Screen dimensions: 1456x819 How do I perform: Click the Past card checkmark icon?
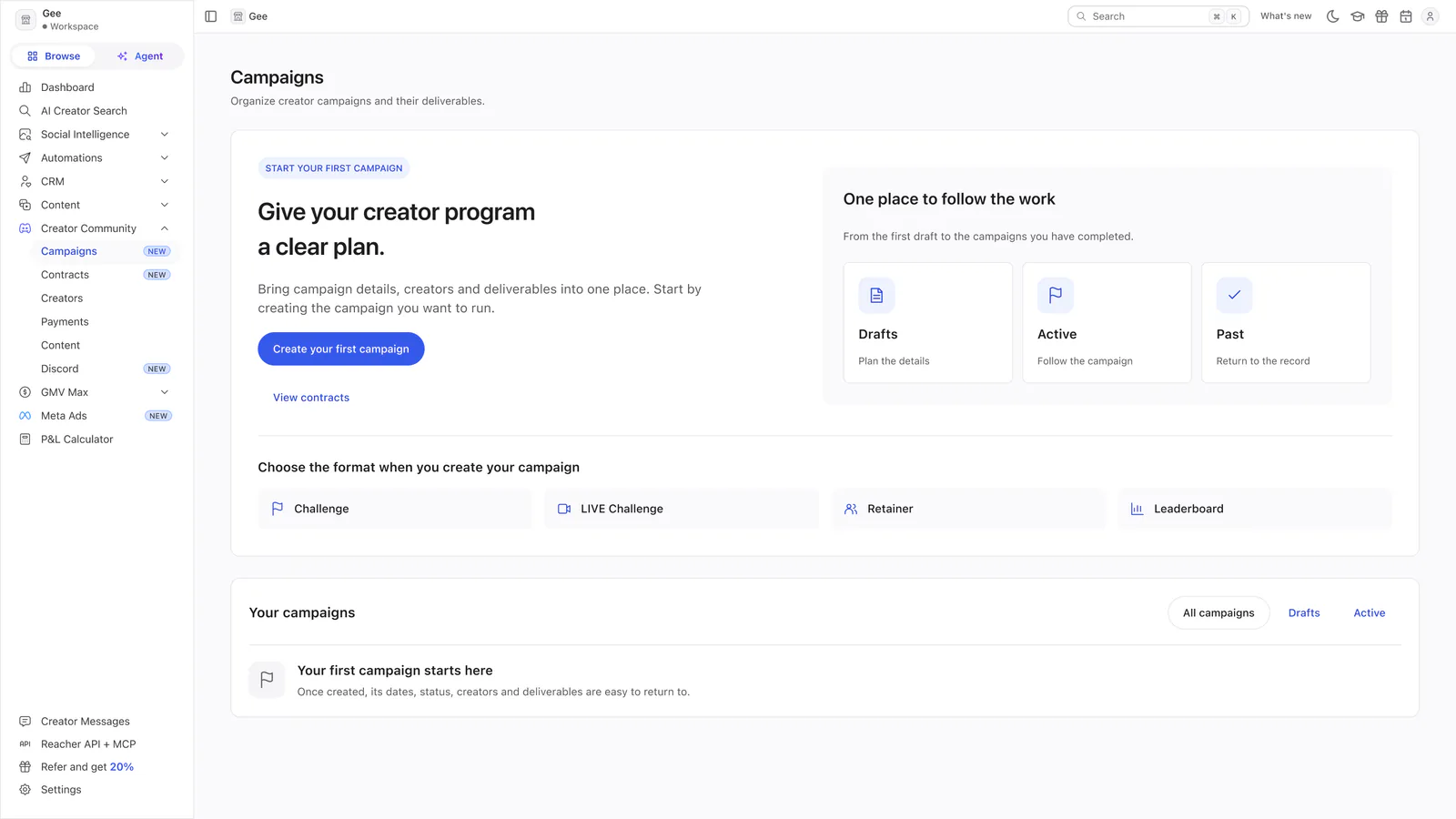coord(1234,295)
